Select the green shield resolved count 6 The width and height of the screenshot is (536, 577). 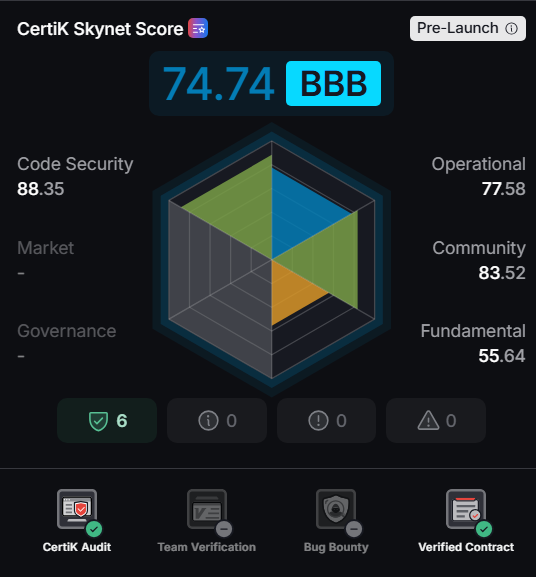coord(107,420)
